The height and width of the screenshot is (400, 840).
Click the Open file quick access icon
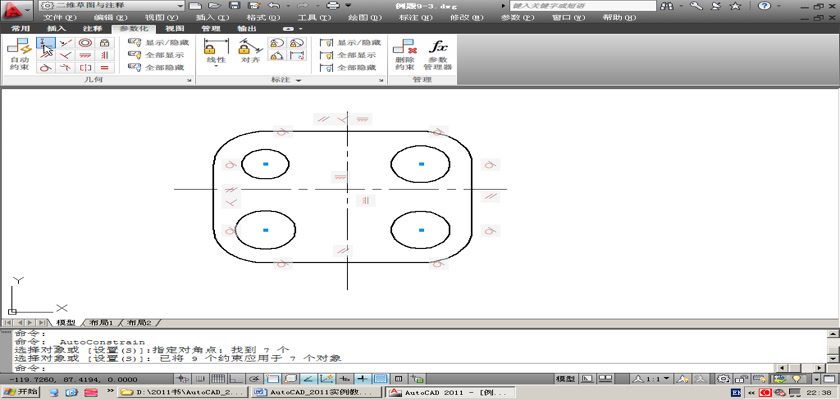(215, 5)
